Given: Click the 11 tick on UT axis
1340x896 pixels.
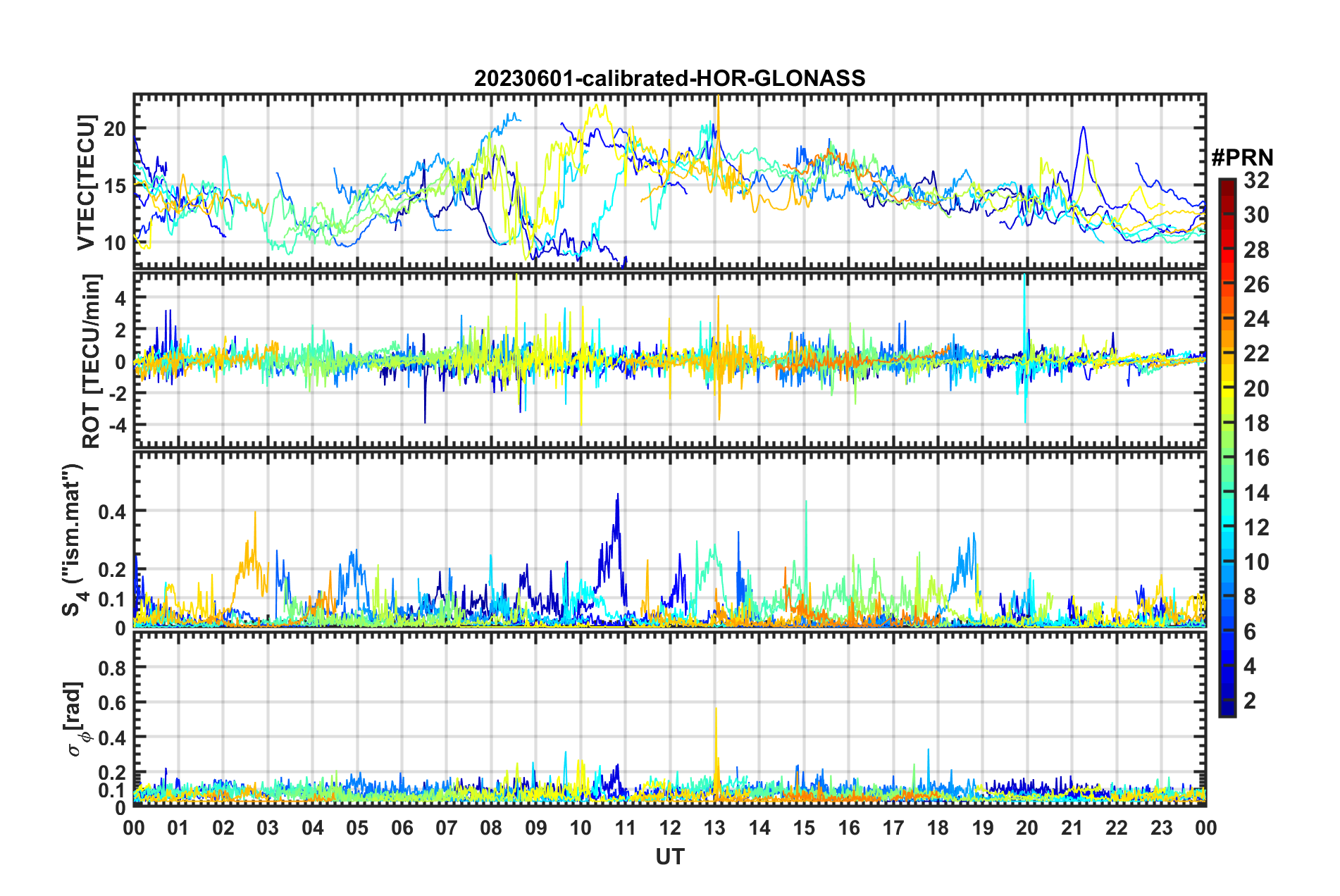Looking at the screenshot, I should [x=625, y=827].
